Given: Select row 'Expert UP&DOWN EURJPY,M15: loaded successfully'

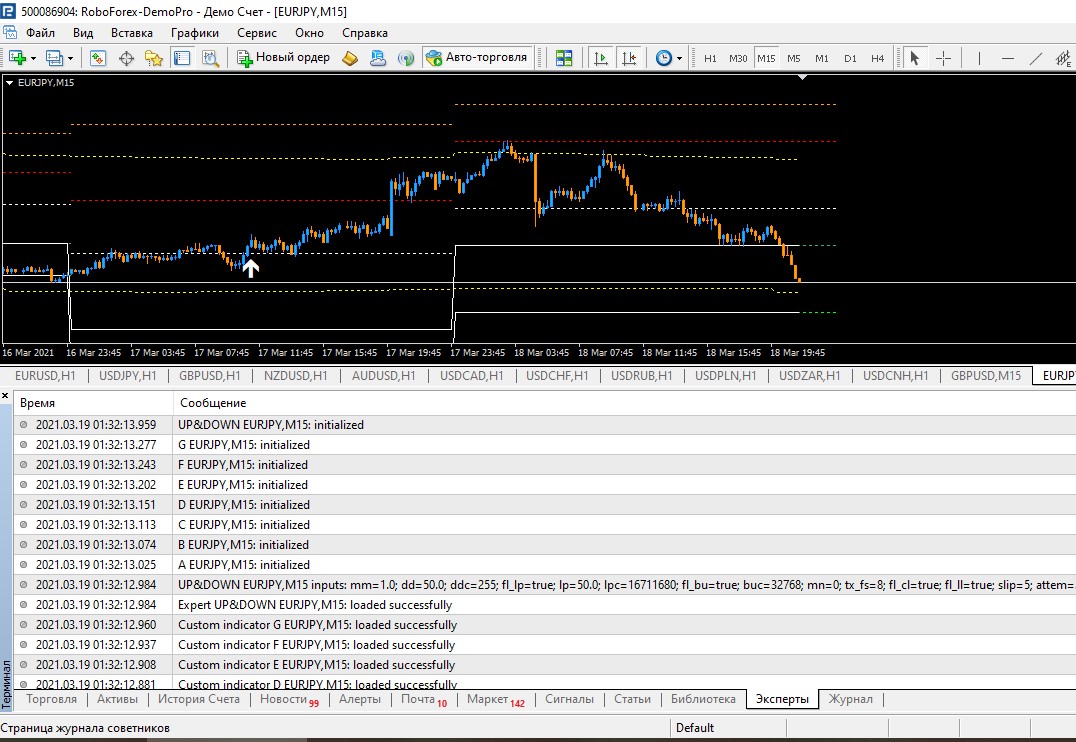Looking at the screenshot, I should tap(545, 605).
